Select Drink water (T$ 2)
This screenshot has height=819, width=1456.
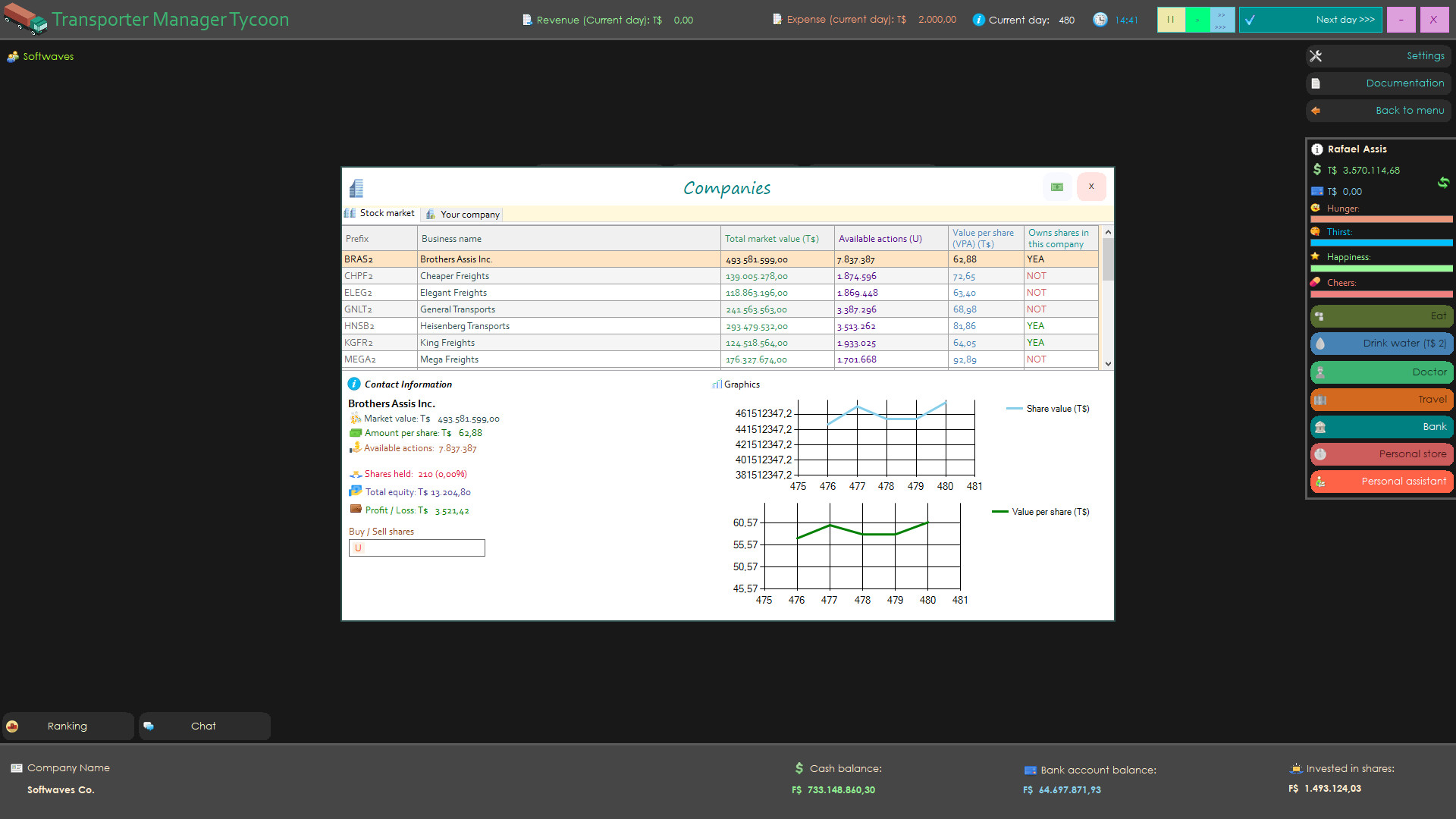1380,344
